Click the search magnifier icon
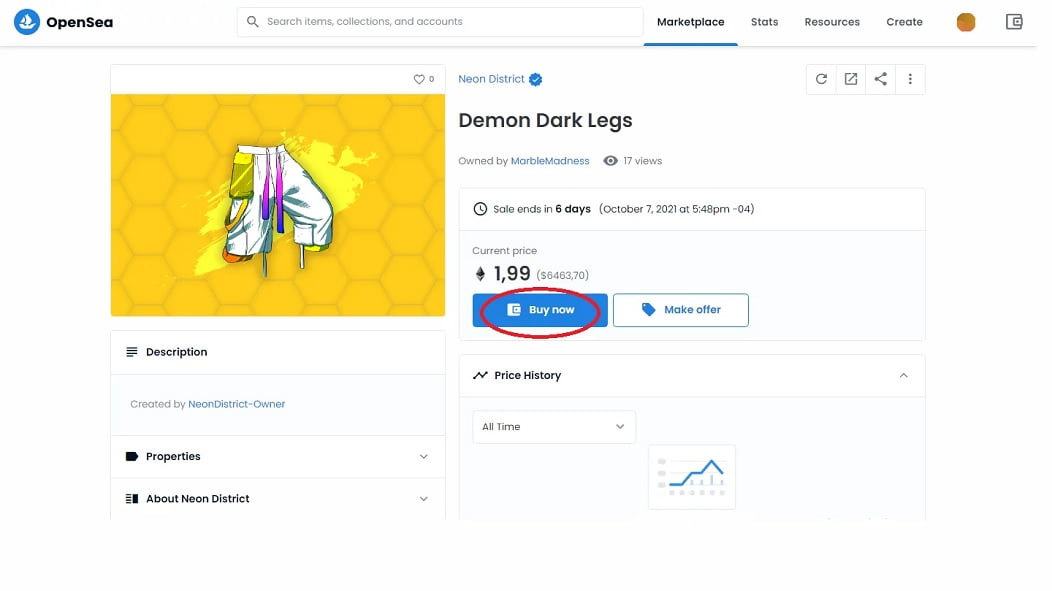 pyautogui.click(x=252, y=21)
